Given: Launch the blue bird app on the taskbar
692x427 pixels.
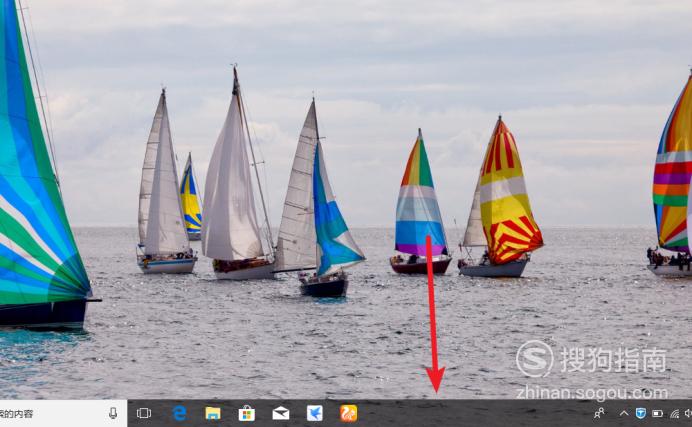Looking at the screenshot, I should (315, 413).
